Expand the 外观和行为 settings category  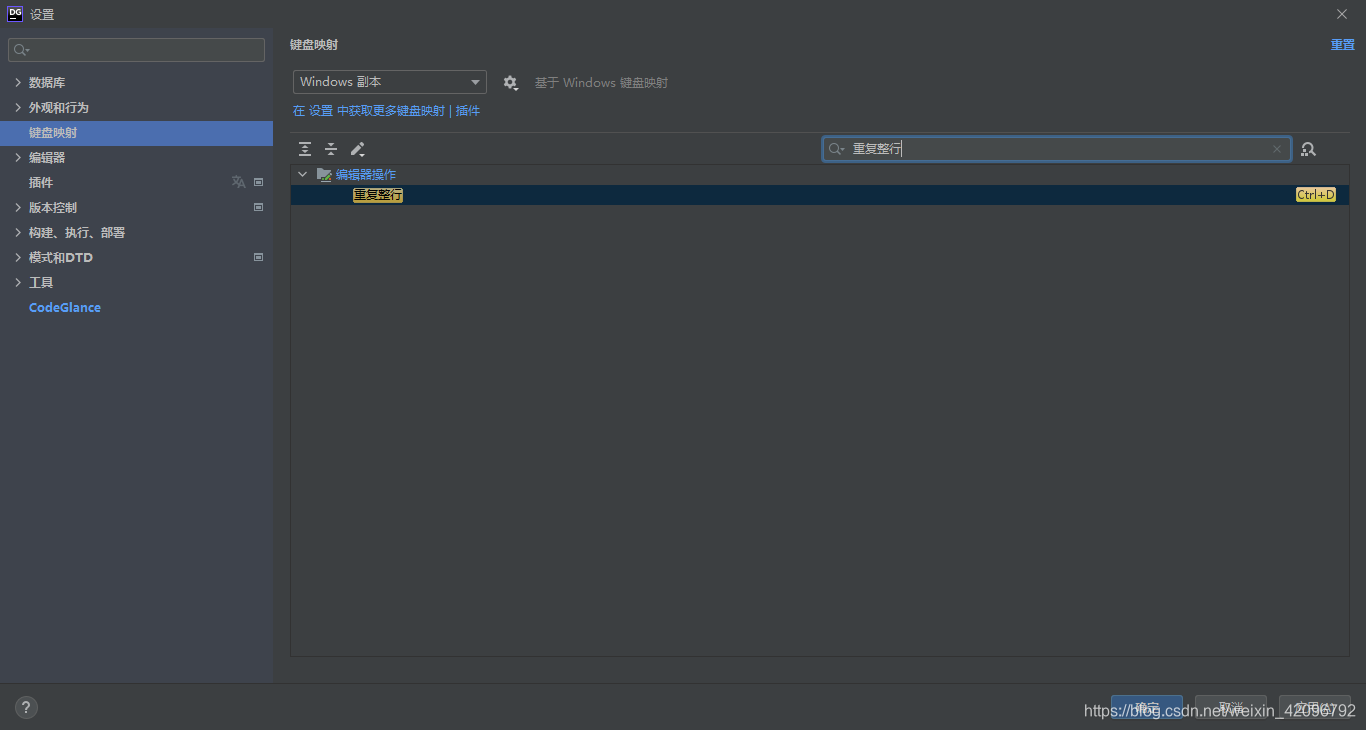pos(18,107)
